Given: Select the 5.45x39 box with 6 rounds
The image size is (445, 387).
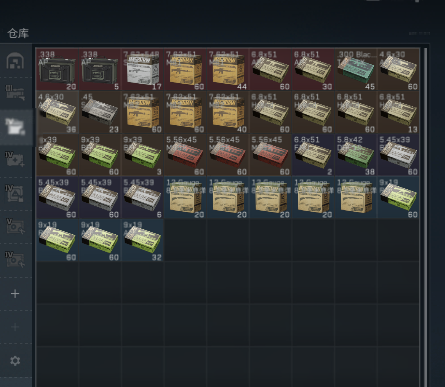Looking at the screenshot, I should [x=143, y=198].
